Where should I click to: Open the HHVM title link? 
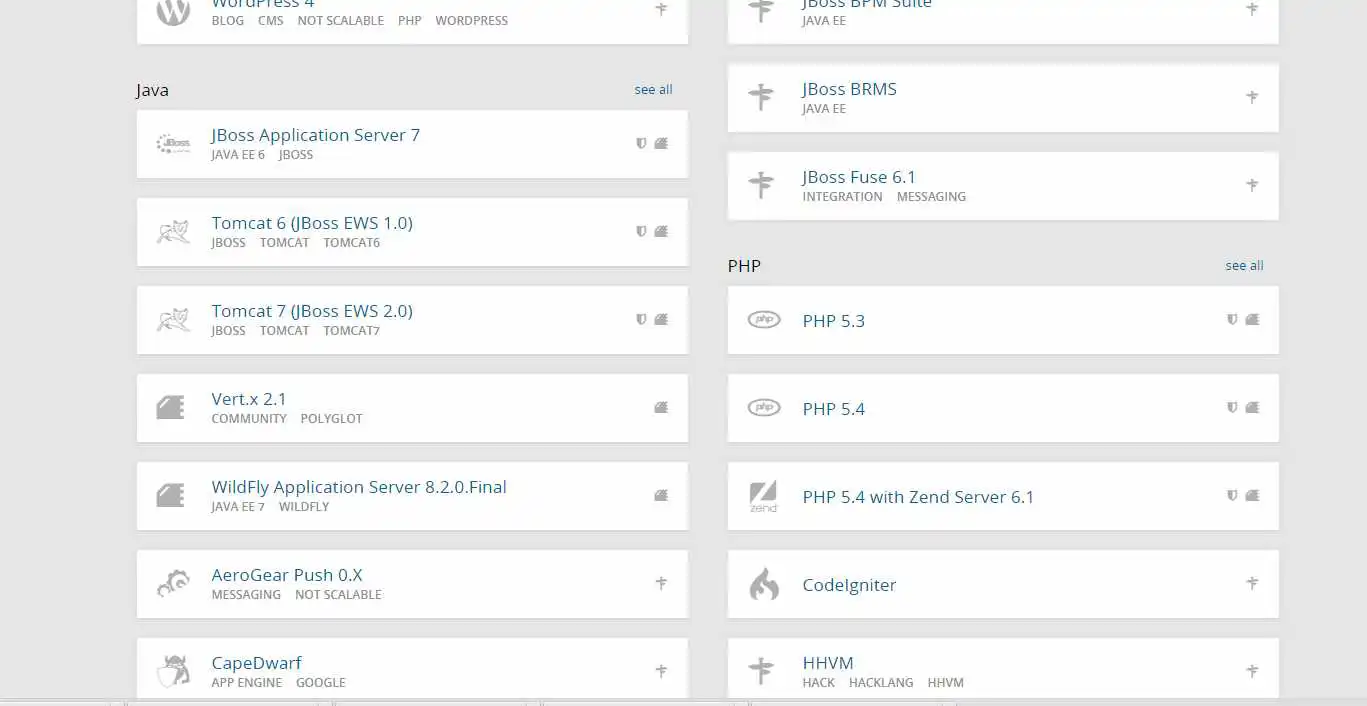828,663
